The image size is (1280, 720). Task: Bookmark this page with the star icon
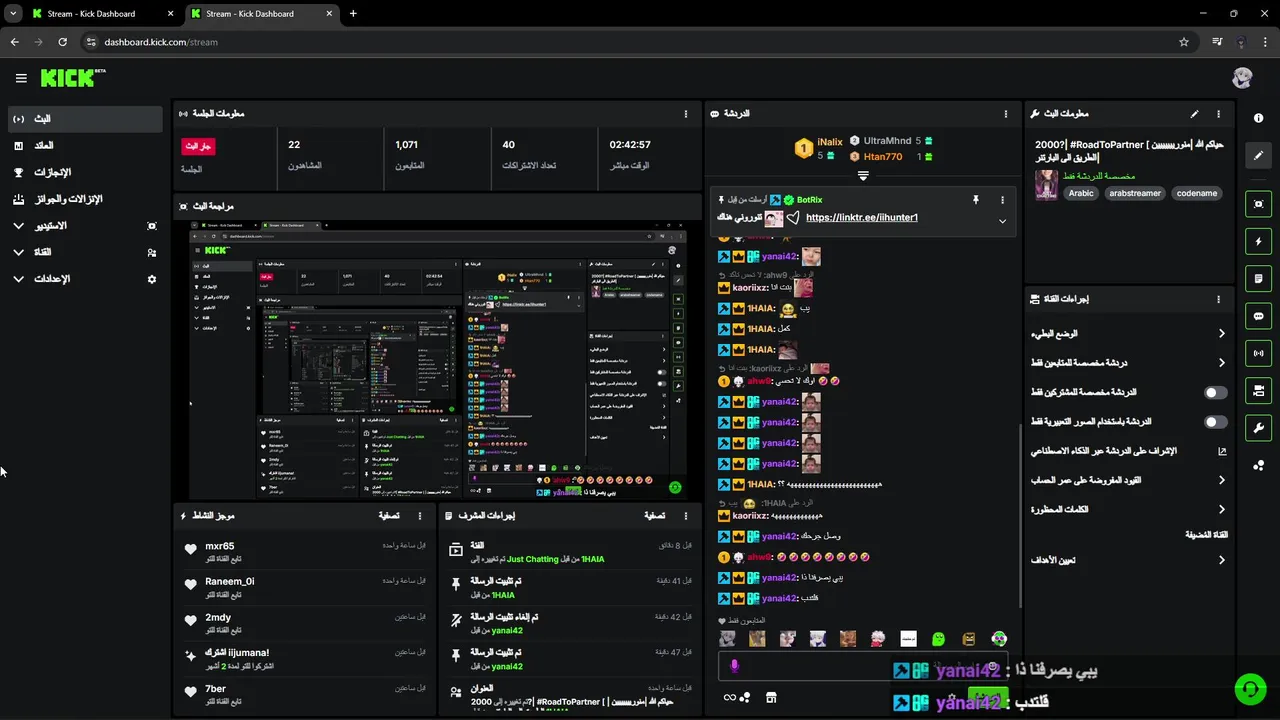1184,42
